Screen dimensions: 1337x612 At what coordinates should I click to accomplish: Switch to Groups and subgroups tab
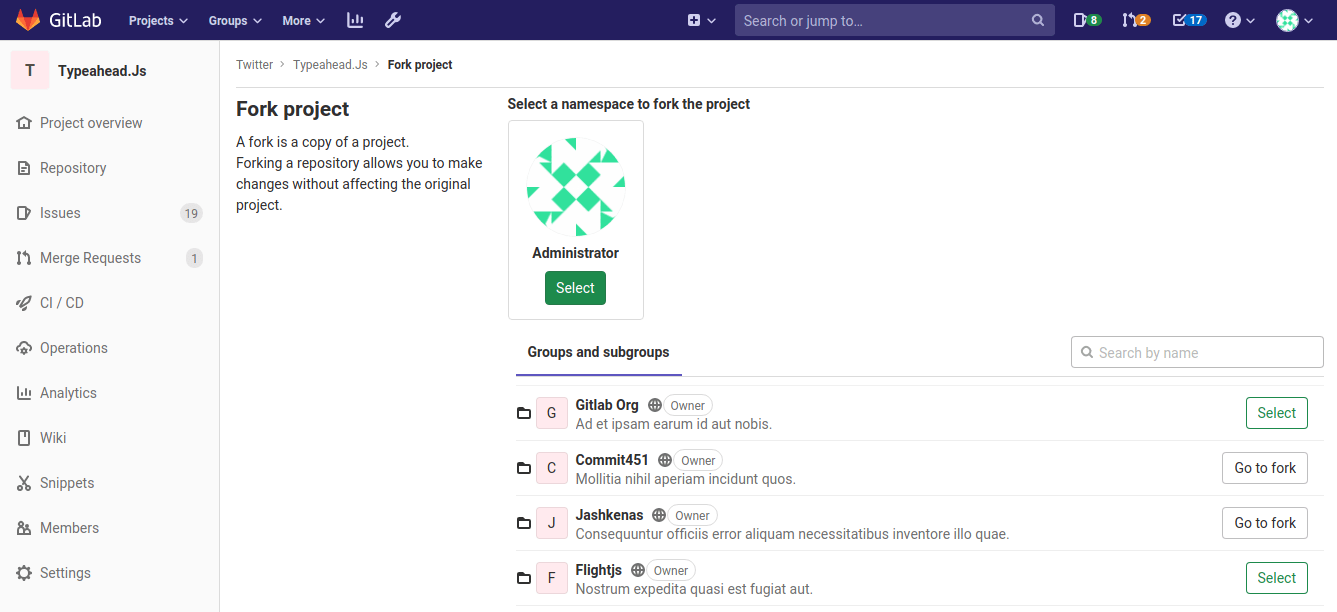coord(598,352)
